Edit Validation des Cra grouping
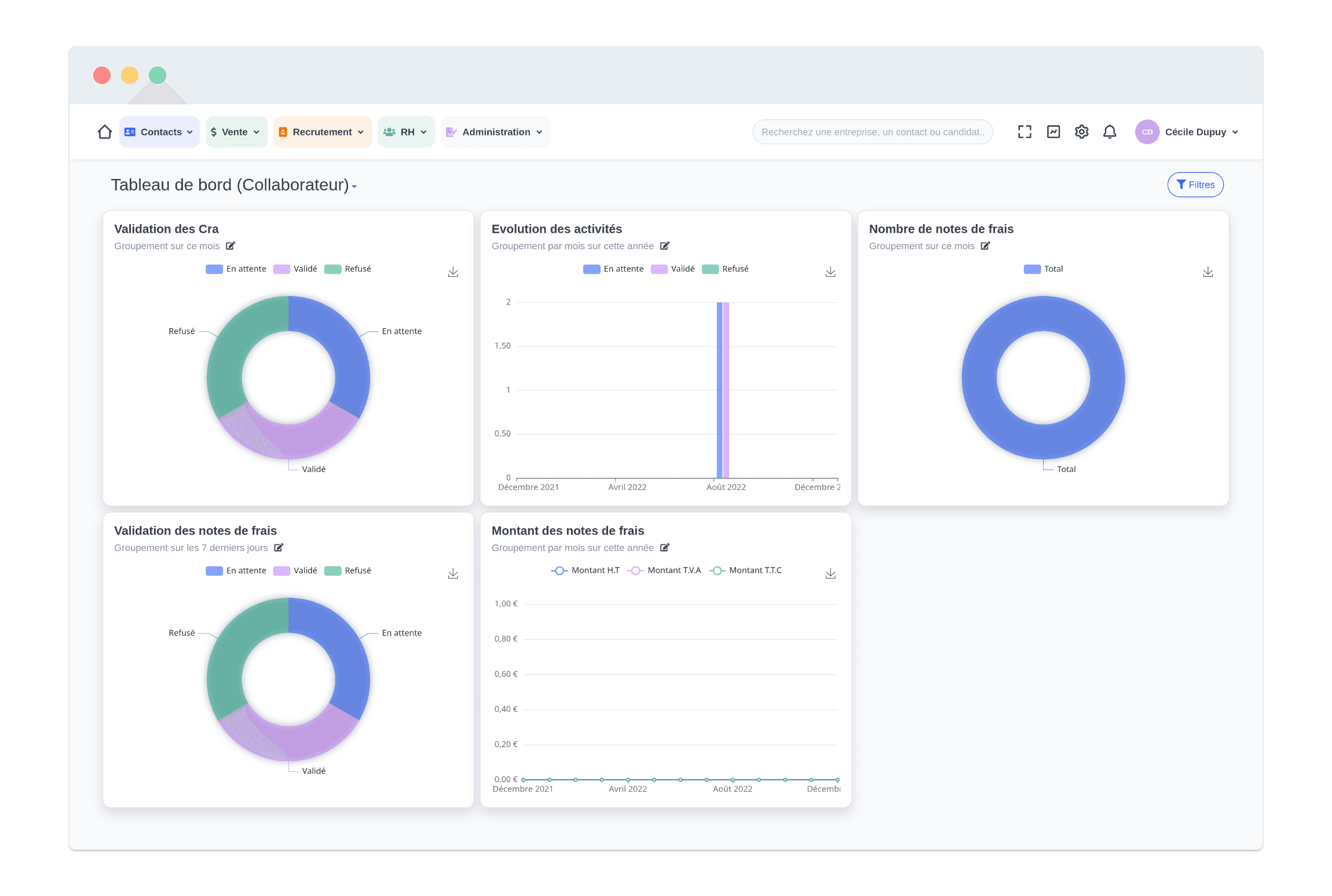 (x=230, y=246)
